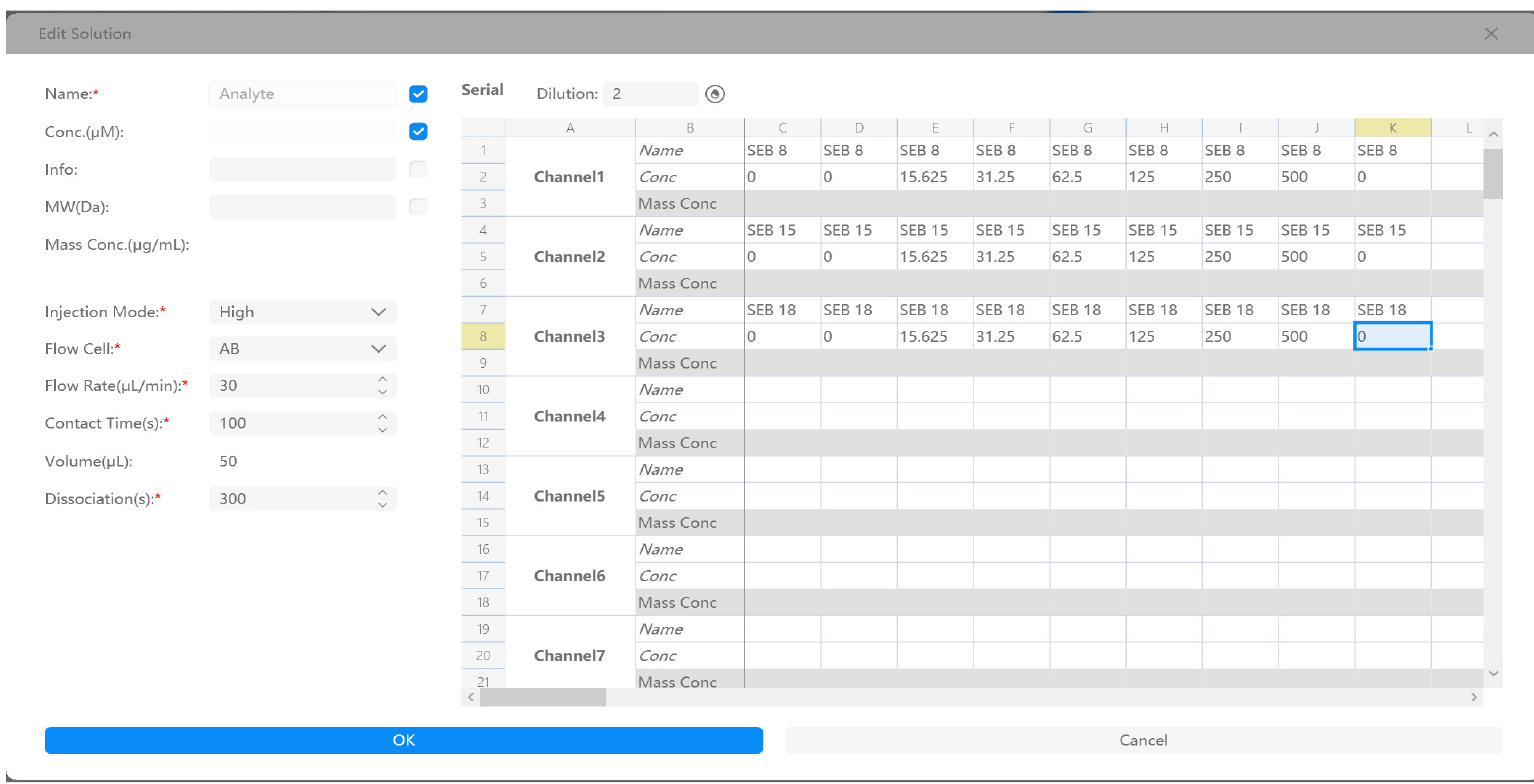Select column K header

[x=1392, y=128]
